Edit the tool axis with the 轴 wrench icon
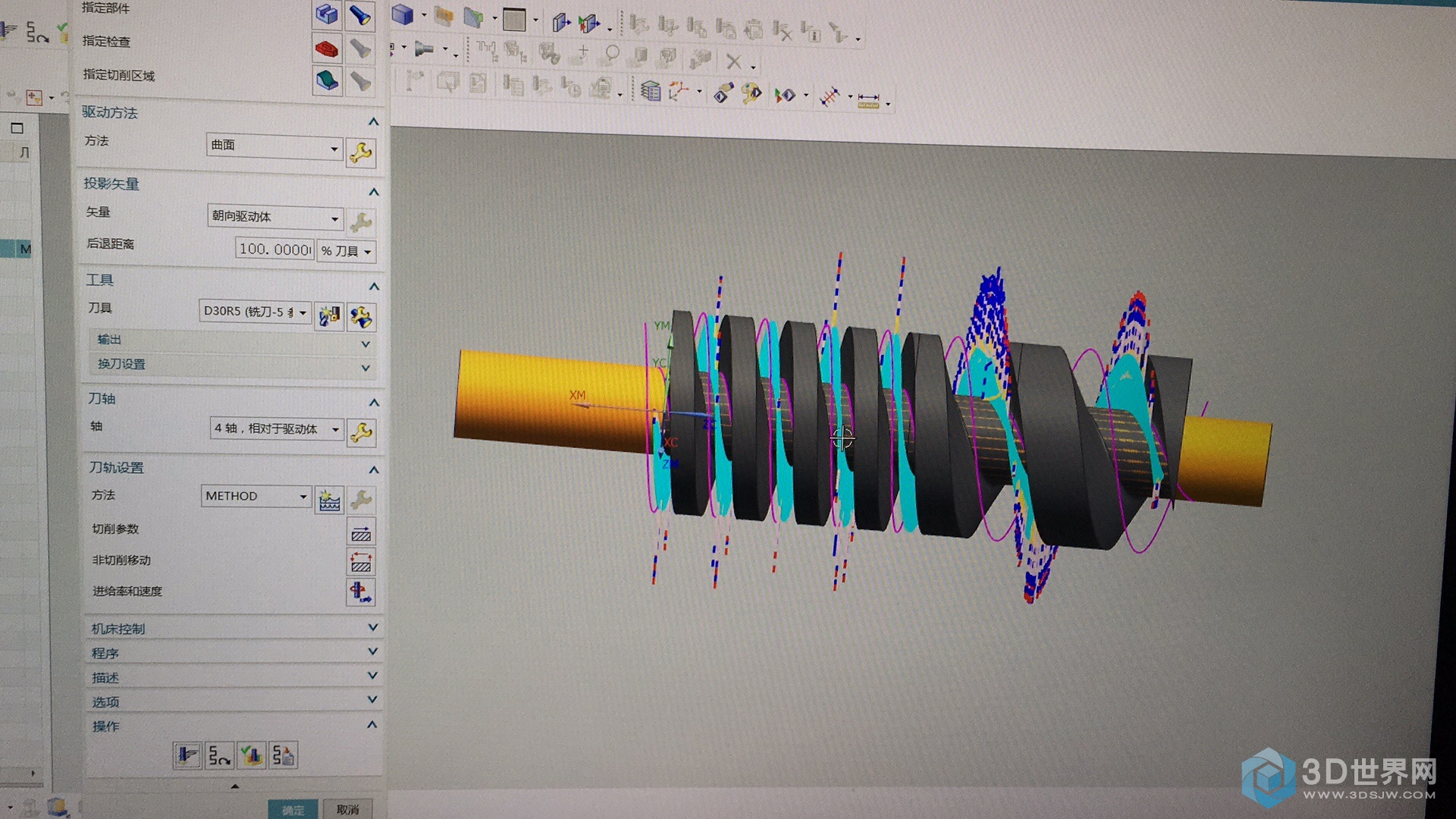This screenshot has height=819, width=1456. tap(362, 432)
